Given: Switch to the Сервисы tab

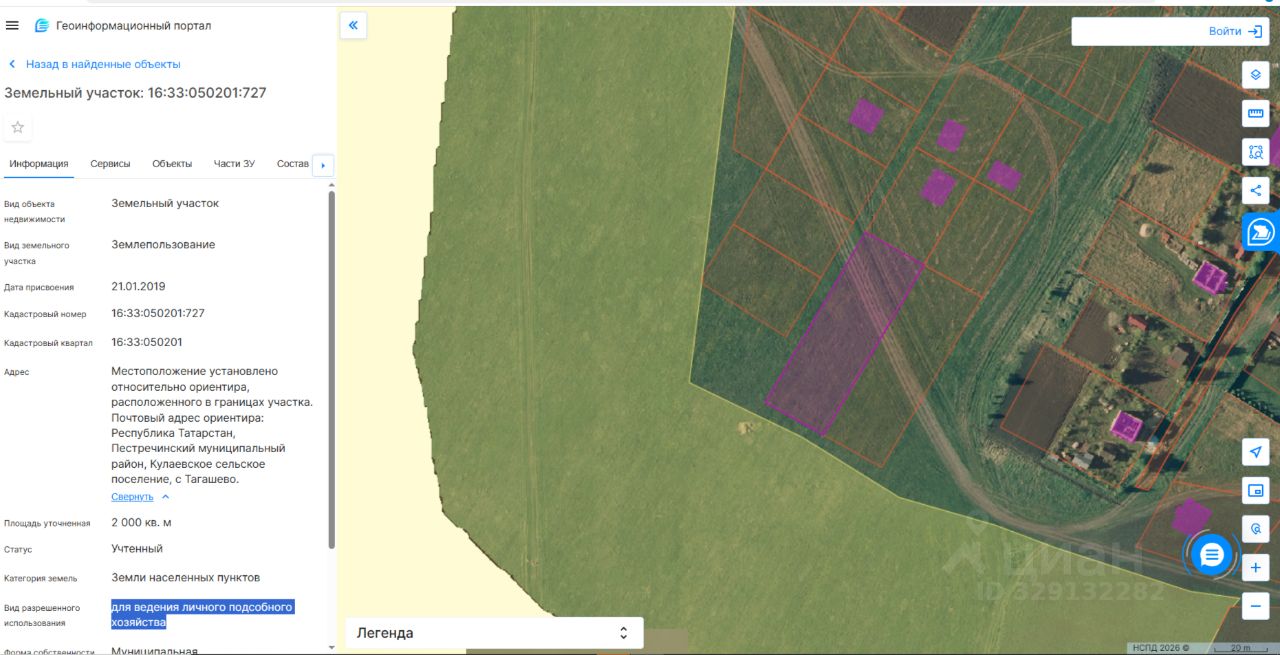Looking at the screenshot, I should click(x=110, y=164).
